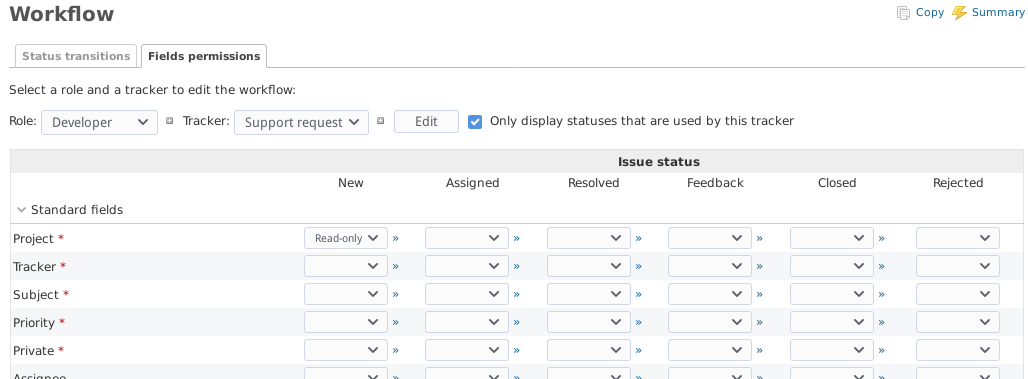
Task: Open the Role dropdown showing Developer
Action: 100,123
